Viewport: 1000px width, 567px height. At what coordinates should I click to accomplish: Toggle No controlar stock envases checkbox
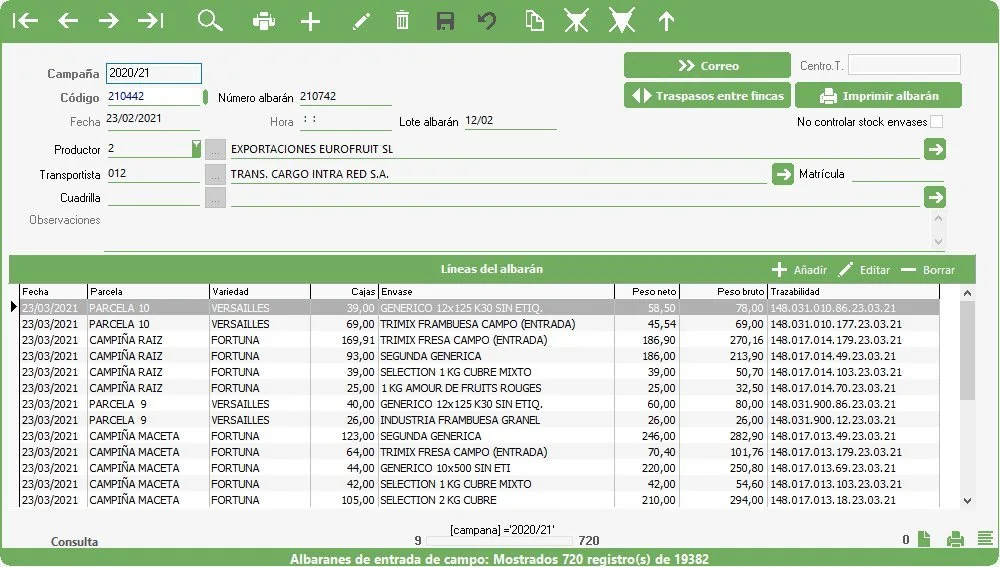936,122
